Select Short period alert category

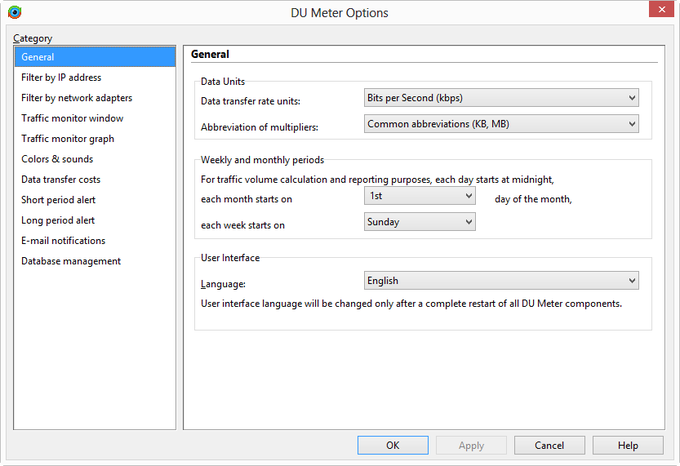click(x=59, y=200)
